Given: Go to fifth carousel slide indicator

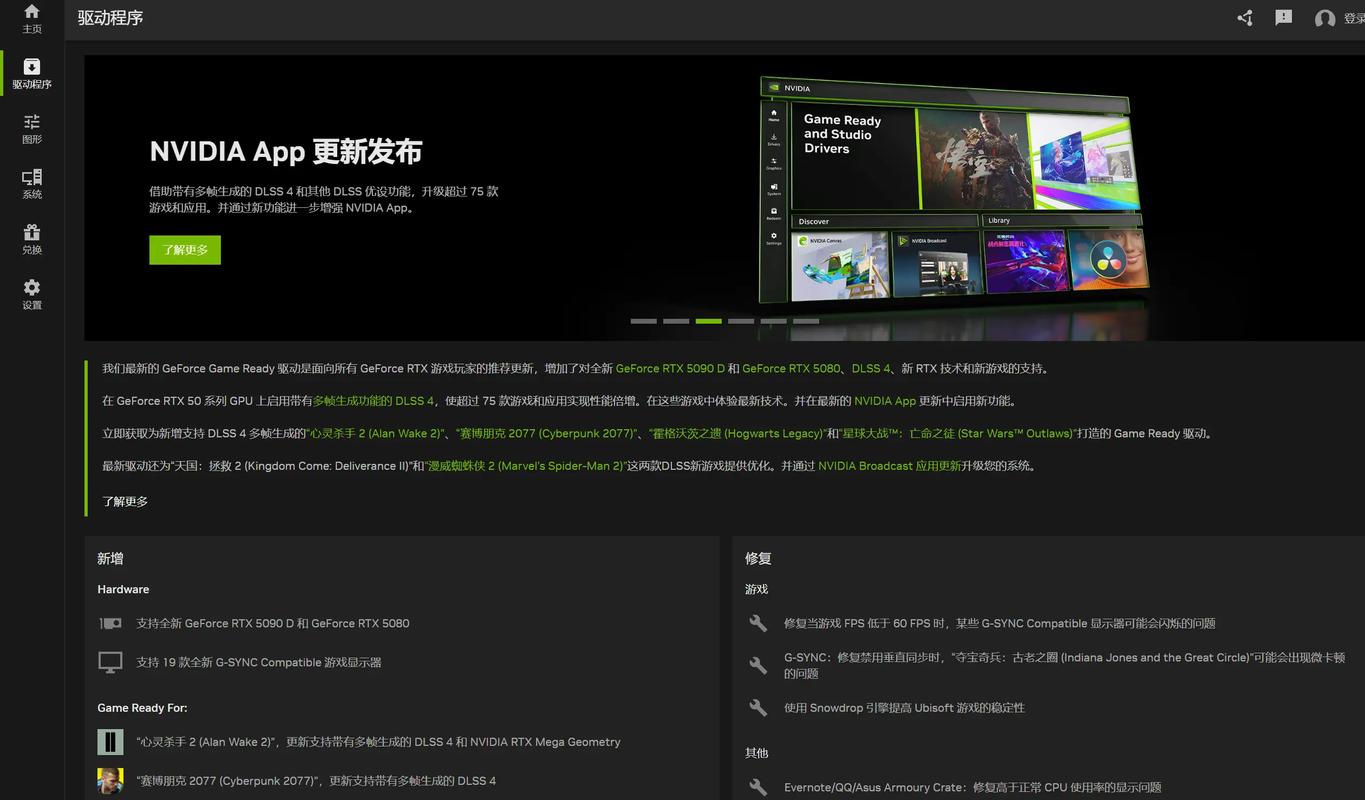Looking at the screenshot, I should [x=773, y=321].
